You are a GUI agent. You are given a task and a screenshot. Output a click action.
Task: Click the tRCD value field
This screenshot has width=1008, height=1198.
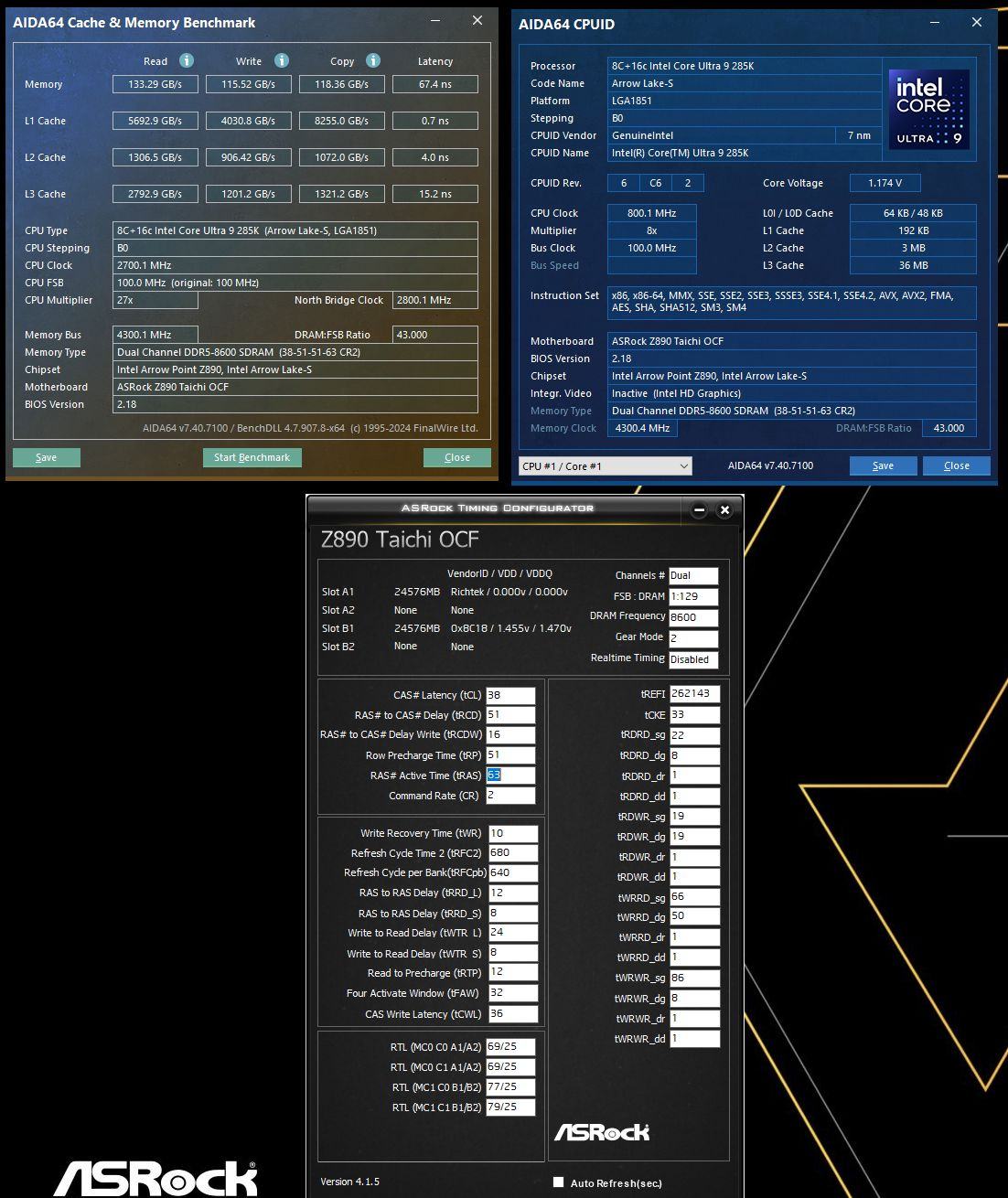click(510, 715)
